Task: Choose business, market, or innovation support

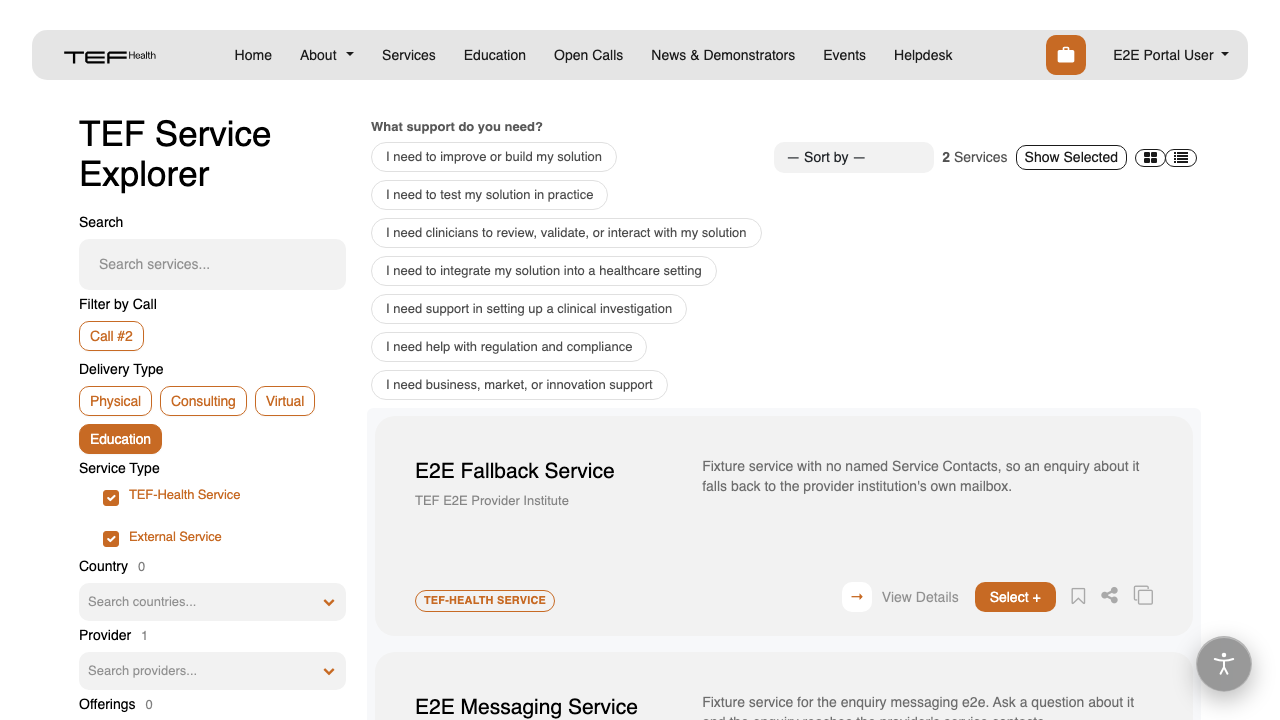Action: click(519, 385)
